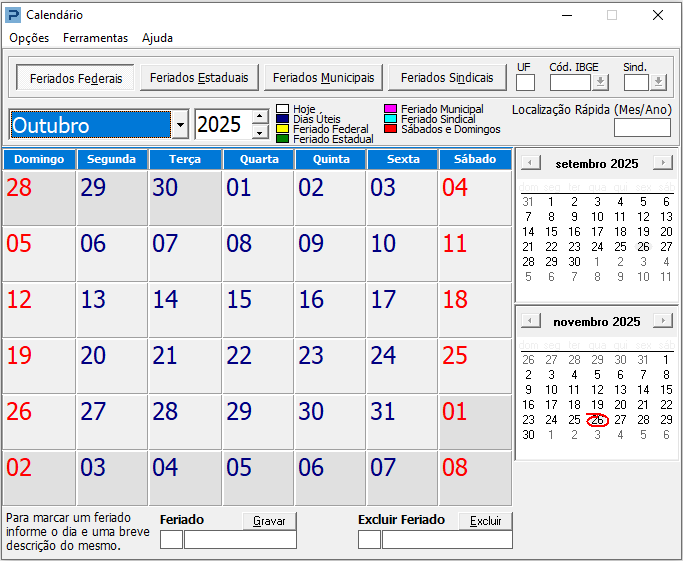Screen dimensions: 683x561
Task: Click the cyan Feriado Sindical swatch
Action: (390, 118)
